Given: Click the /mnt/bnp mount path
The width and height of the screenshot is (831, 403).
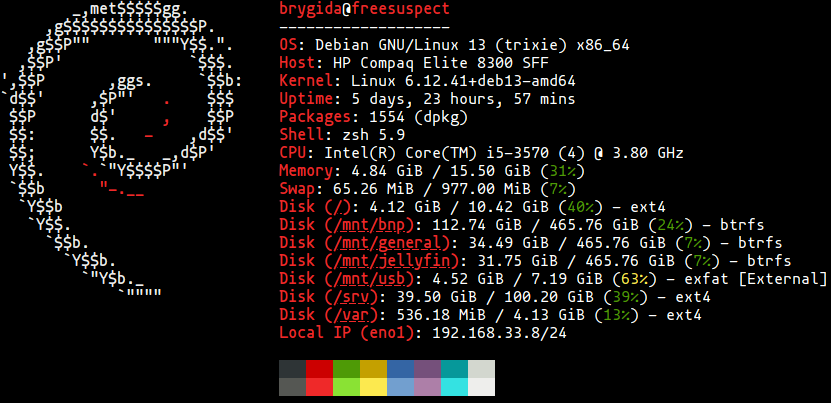Looking at the screenshot, I should tap(369, 225).
